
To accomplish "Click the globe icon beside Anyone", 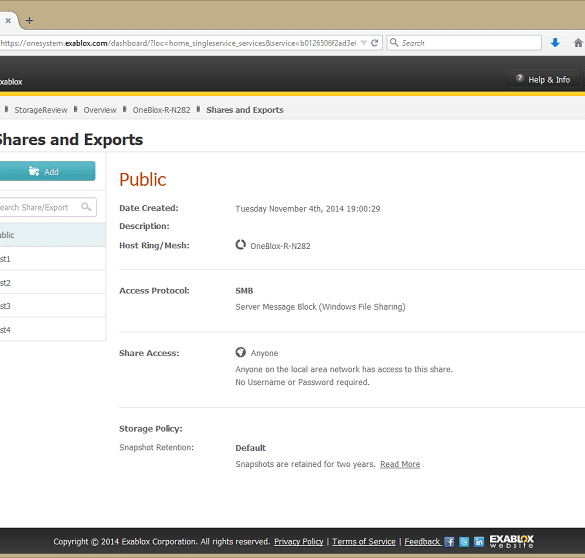I will tap(241, 352).
